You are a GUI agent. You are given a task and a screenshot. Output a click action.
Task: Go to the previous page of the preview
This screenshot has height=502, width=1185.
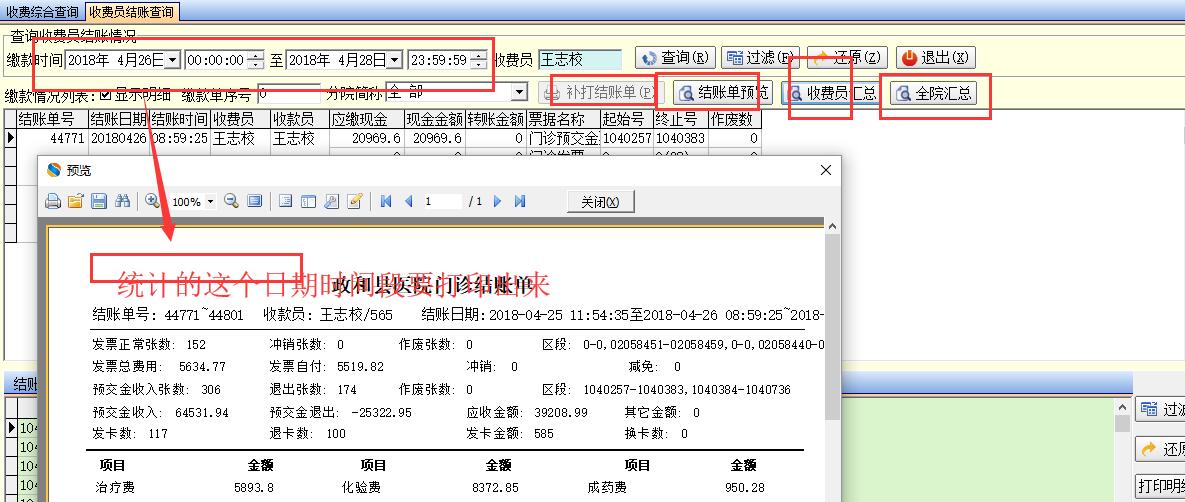pos(409,201)
